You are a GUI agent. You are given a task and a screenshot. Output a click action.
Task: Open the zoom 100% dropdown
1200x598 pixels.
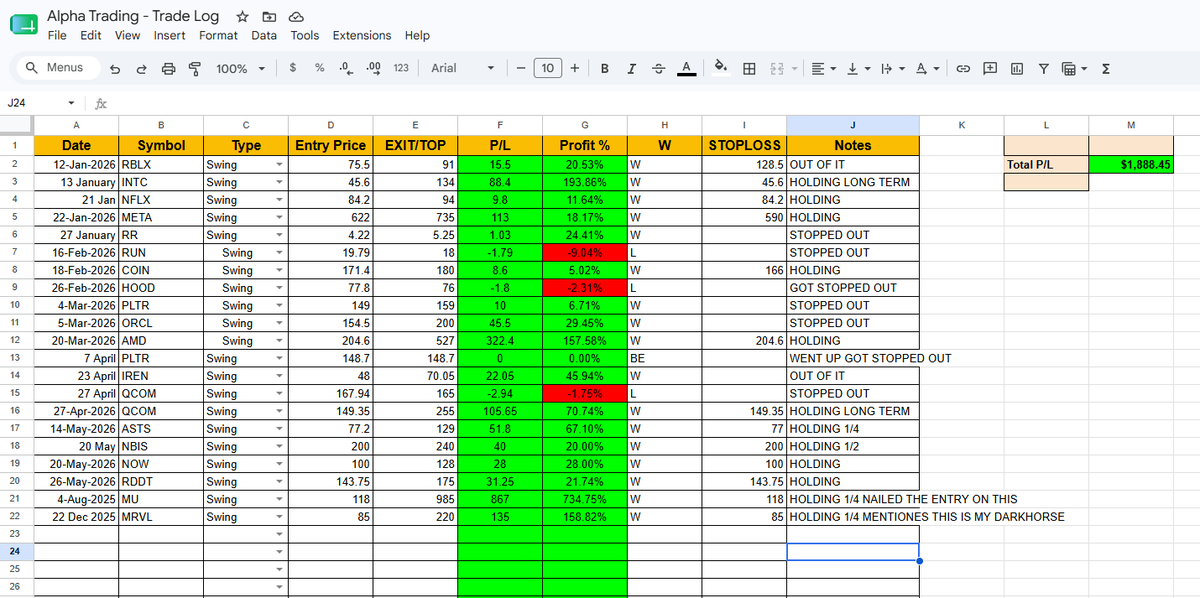tap(240, 68)
